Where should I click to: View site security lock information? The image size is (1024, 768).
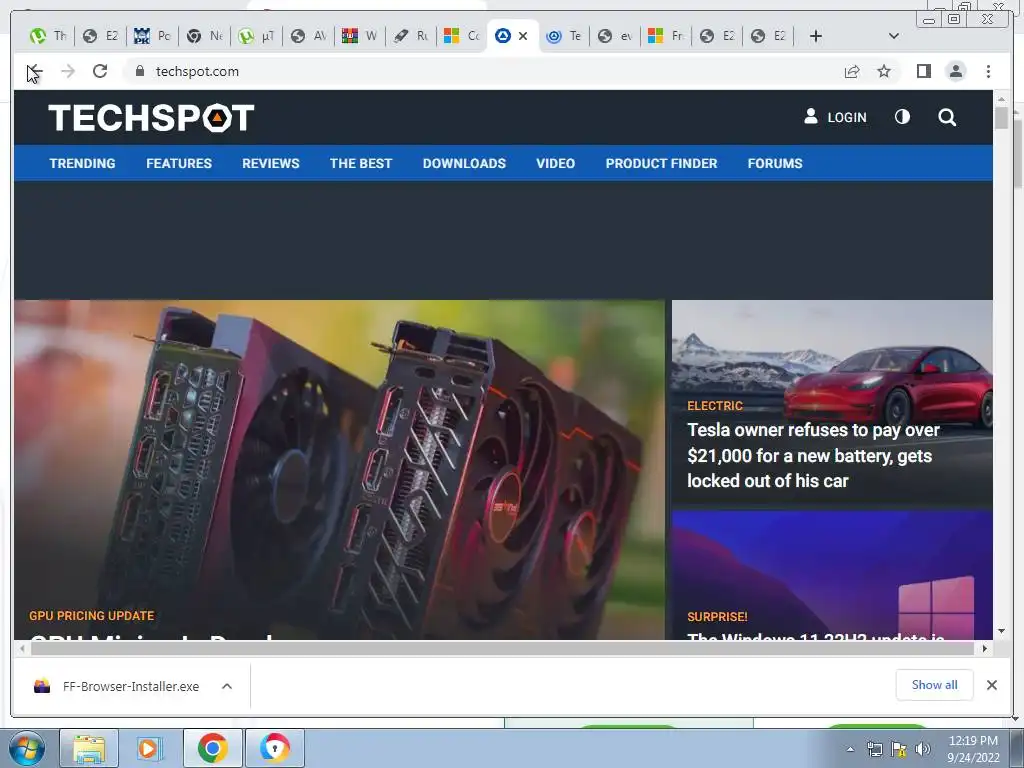point(139,71)
